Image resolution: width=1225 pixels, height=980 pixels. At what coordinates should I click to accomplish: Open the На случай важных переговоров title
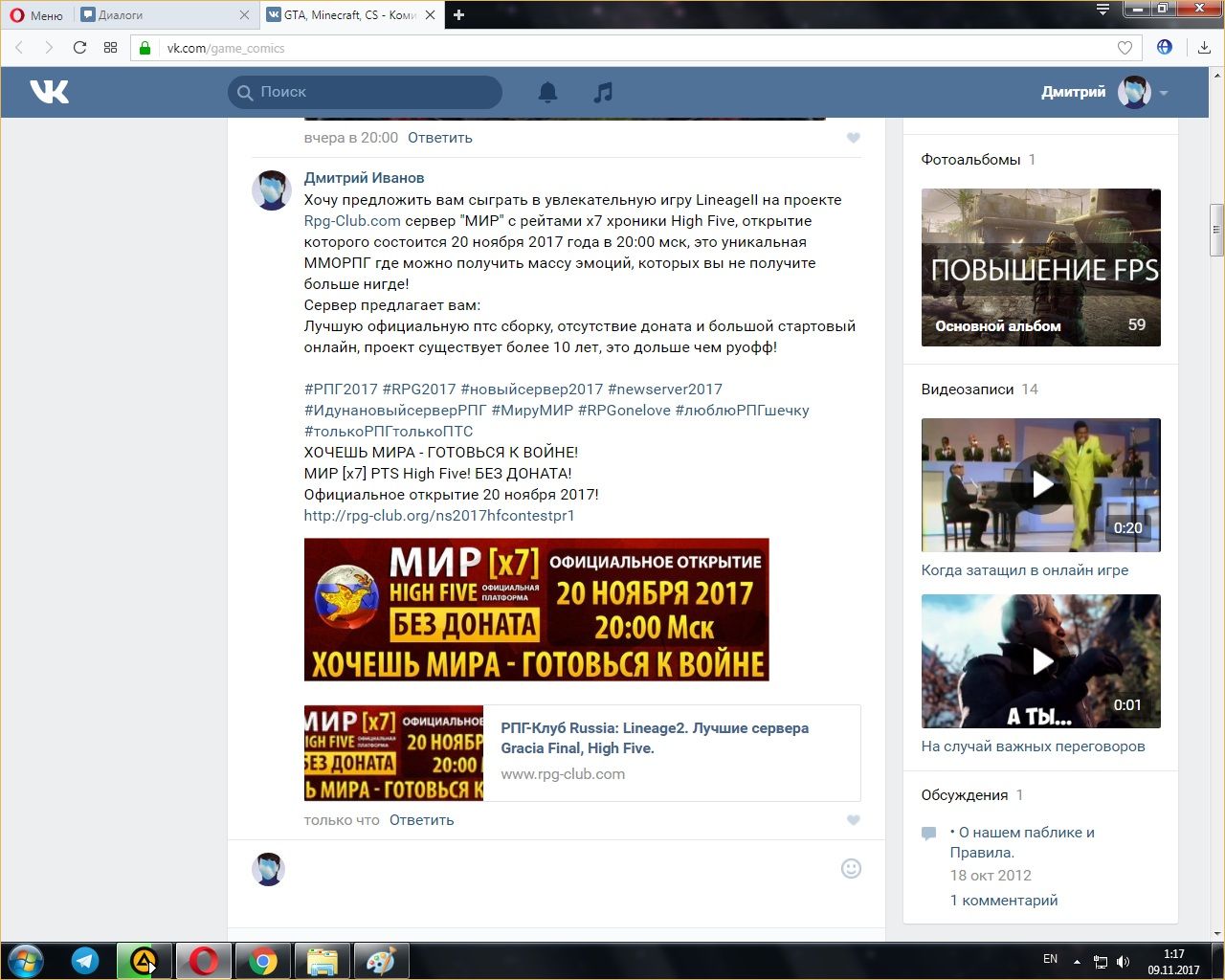coord(1034,746)
